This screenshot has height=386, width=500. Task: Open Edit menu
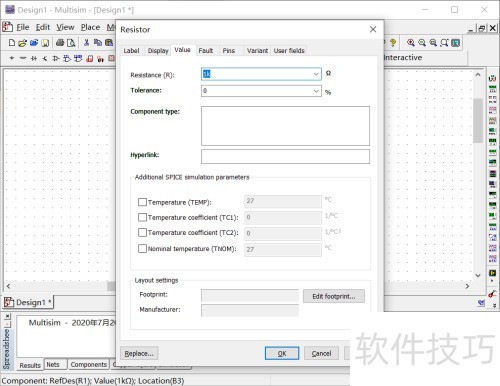(x=43, y=27)
